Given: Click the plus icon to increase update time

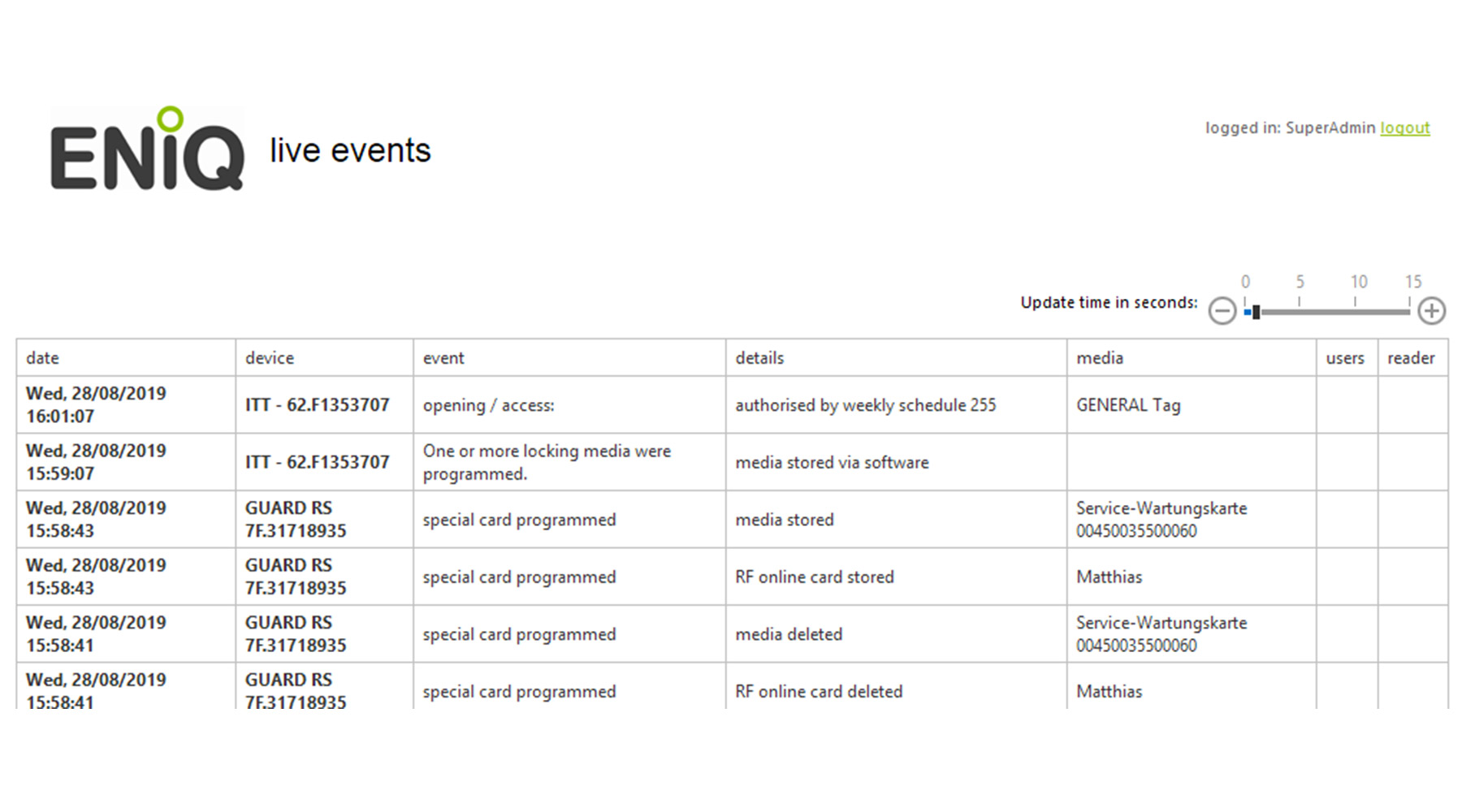Looking at the screenshot, I should click(x=1431, y=311).
